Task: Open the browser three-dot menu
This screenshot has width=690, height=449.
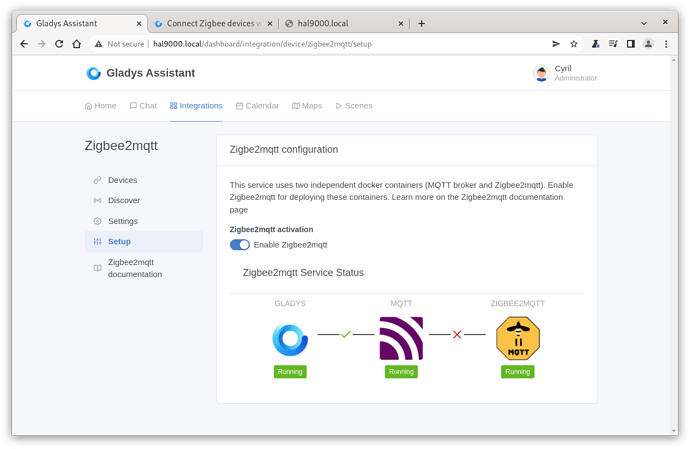Action: 666,44
